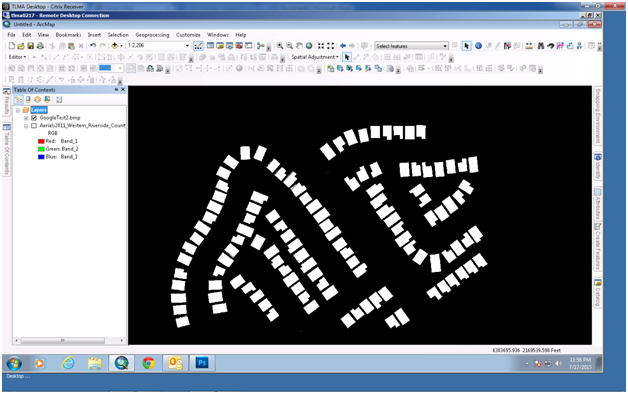The image size is (628, 394).
Task: Open the Edit menu
Action: (x=27, y=35)
